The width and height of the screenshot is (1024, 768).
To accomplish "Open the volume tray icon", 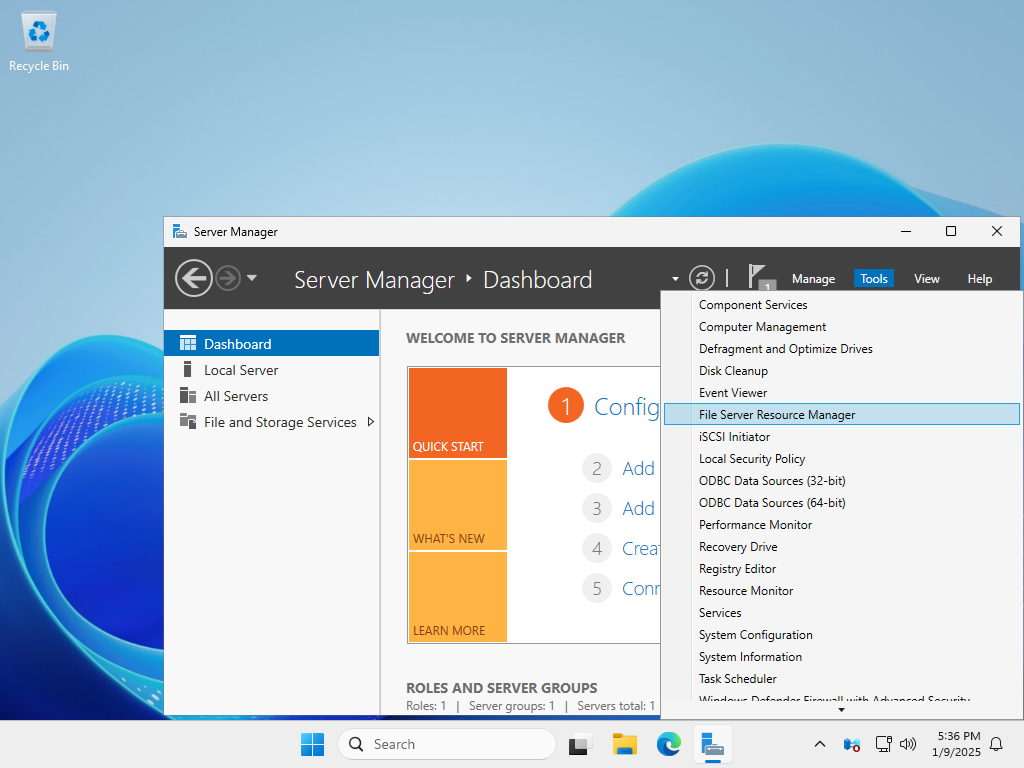I will coord(908,744).
